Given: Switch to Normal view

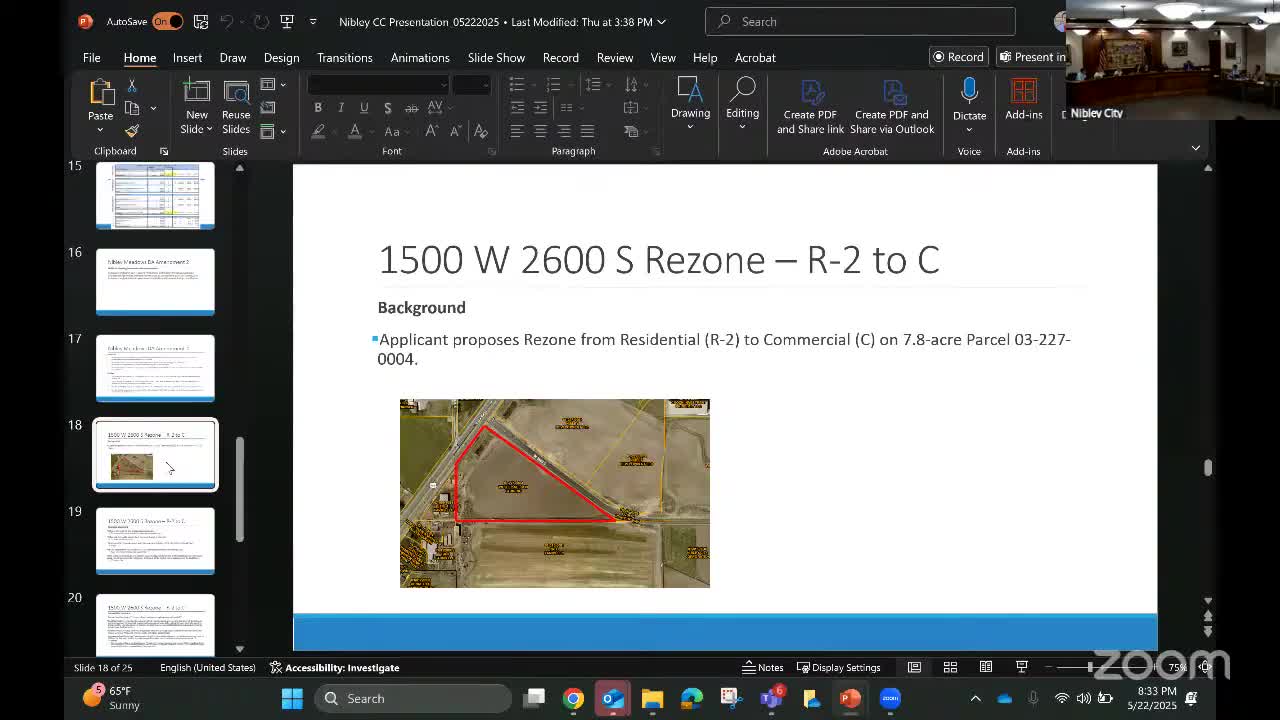Looking at the screenshot, I should (914, 667).
